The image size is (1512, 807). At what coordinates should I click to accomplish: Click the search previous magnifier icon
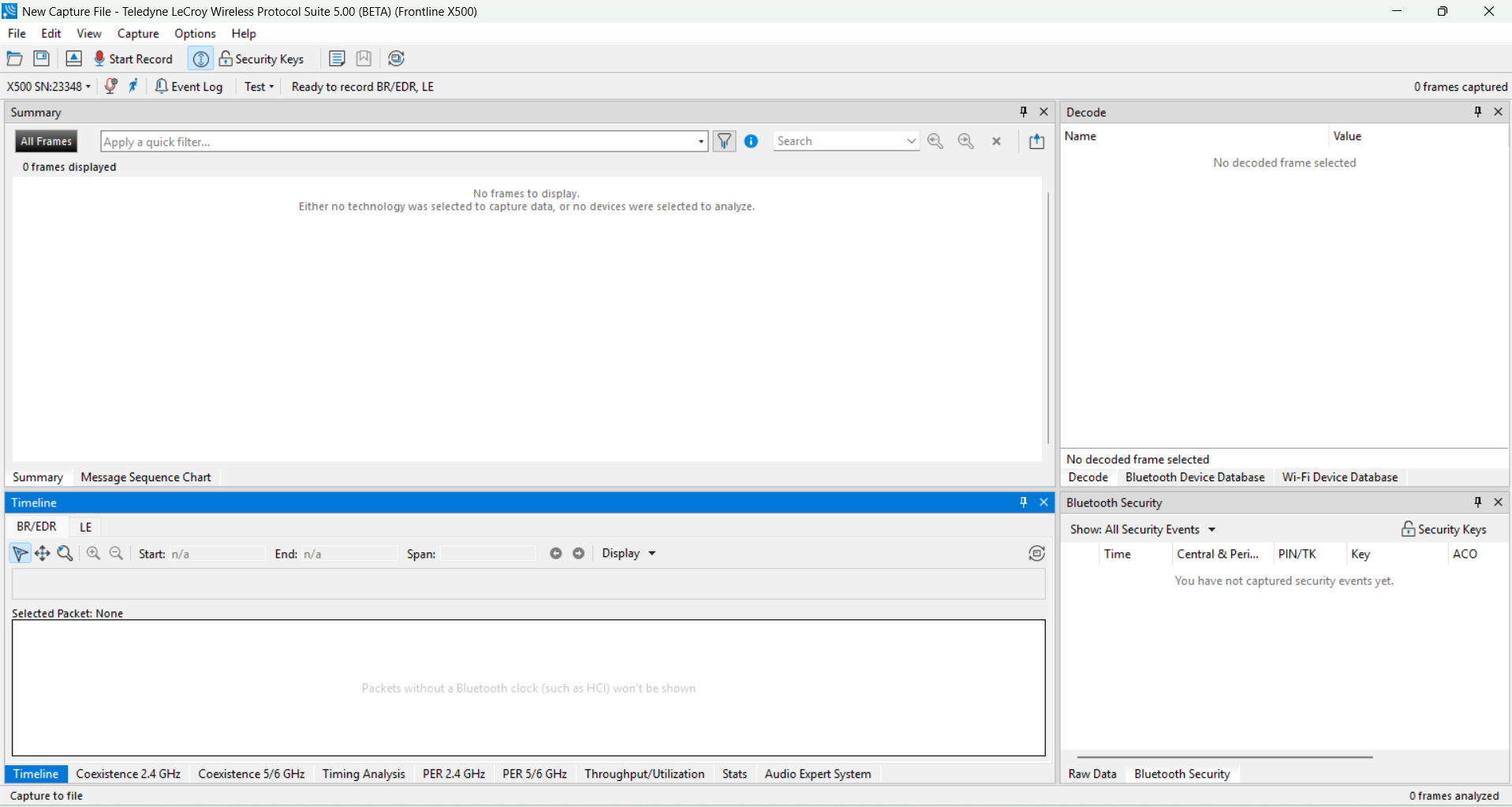coord(935,141)
